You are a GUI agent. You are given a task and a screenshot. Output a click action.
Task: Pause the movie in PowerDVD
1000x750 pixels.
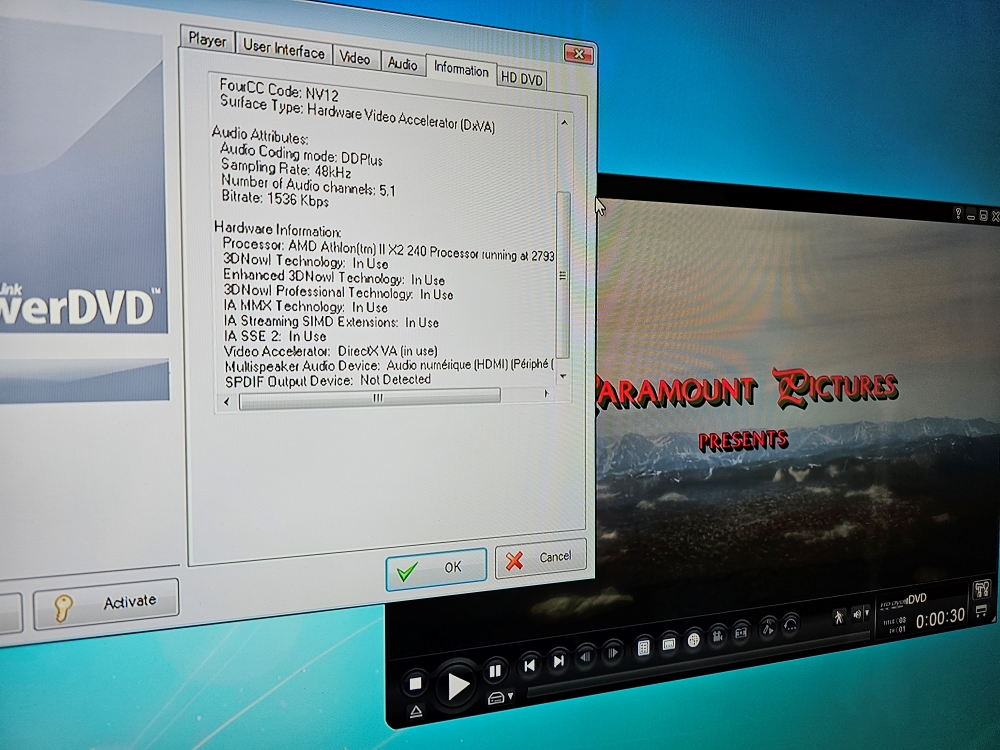click(x=495, y=671)
